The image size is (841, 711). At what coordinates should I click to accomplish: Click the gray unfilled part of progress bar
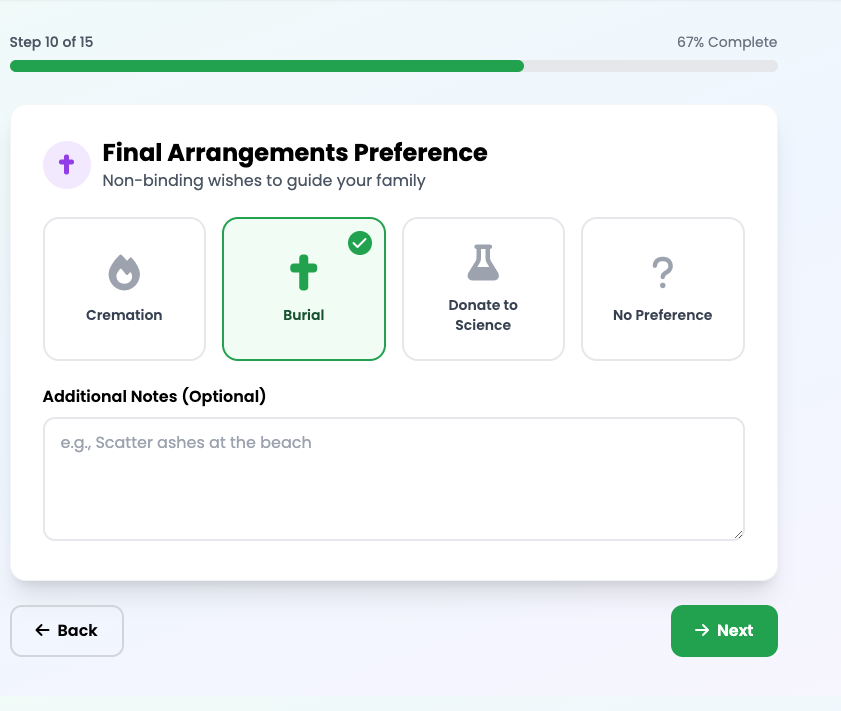pos(650,66)
